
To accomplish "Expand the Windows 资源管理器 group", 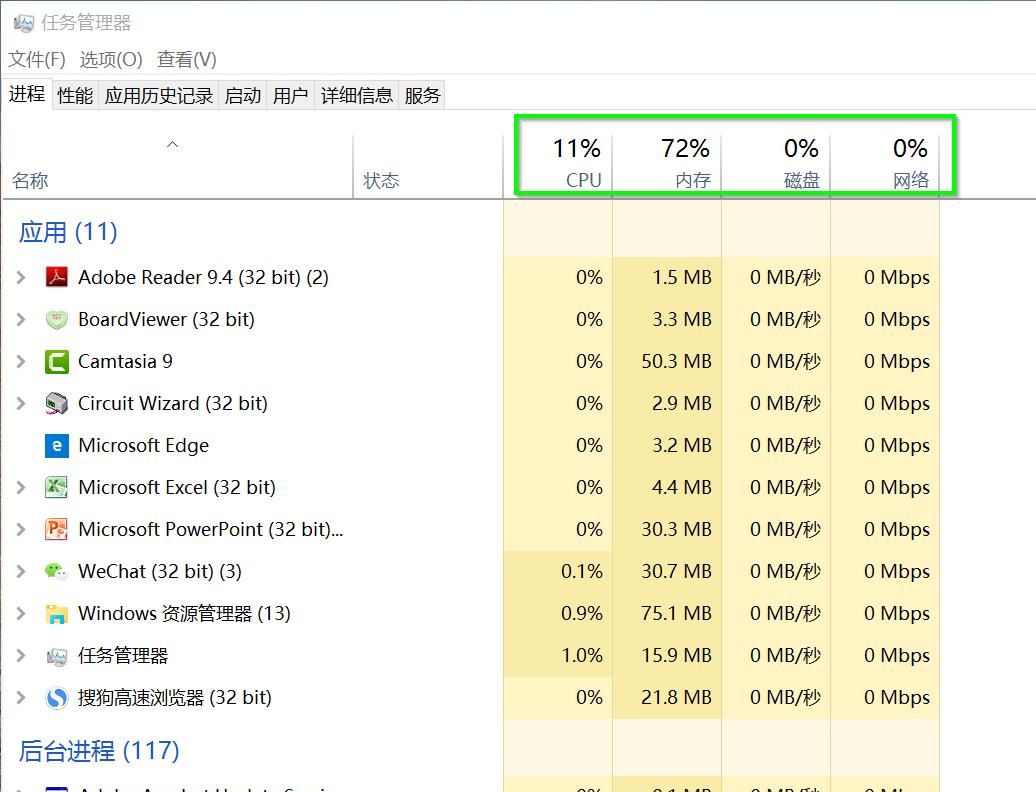I will 23,613.
